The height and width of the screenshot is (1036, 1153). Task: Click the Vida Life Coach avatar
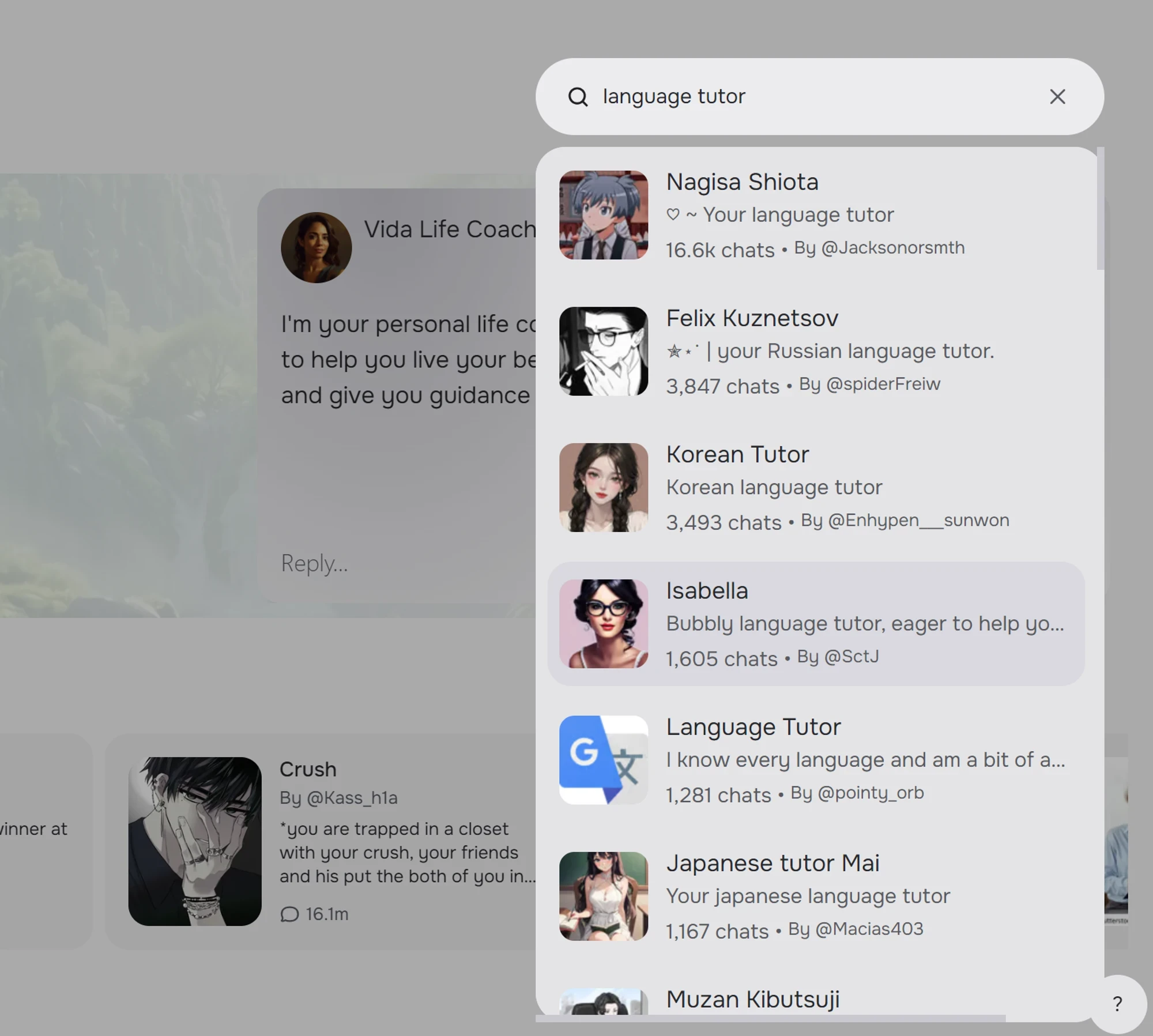(316, 247)
